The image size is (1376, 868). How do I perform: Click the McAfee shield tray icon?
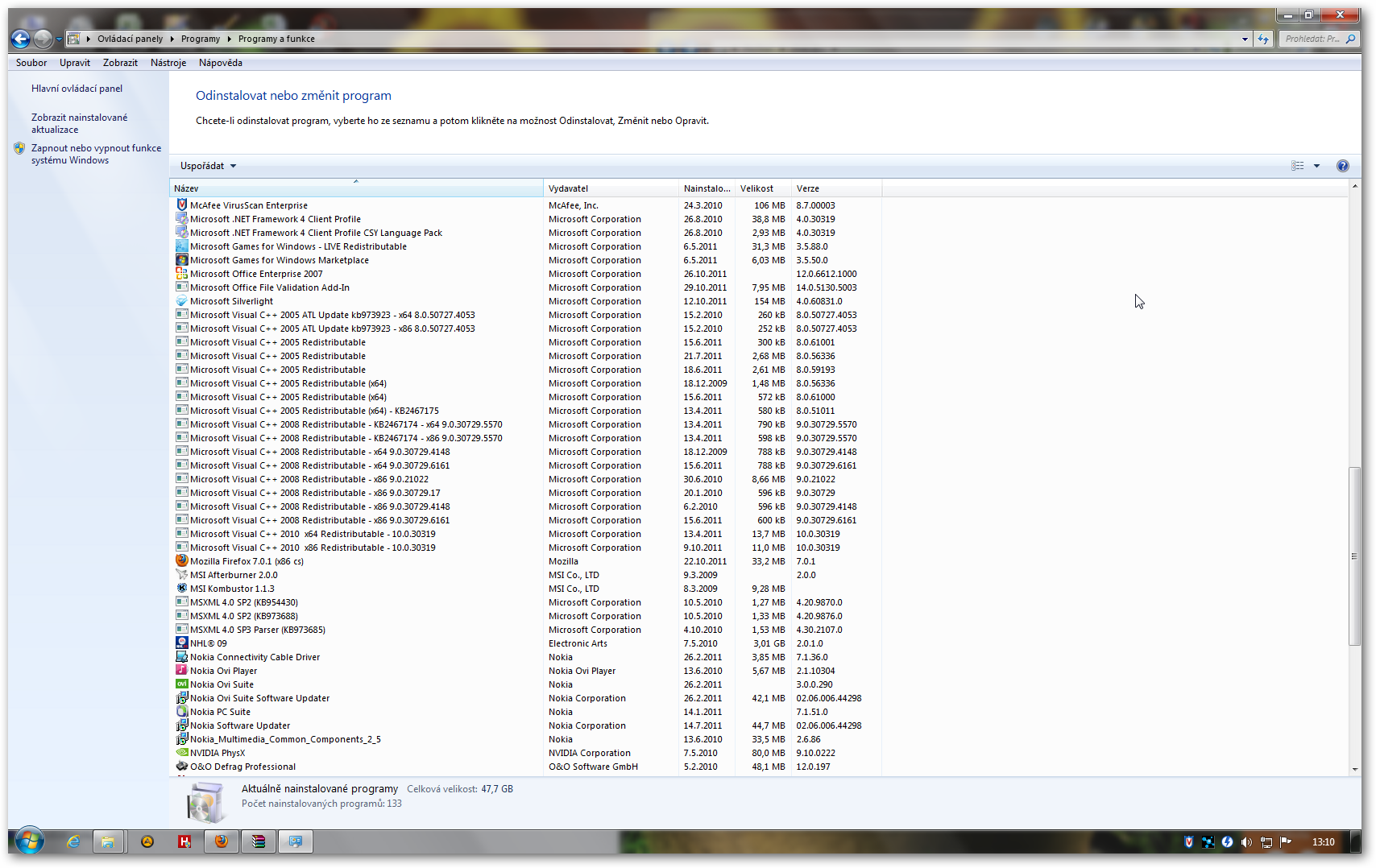pos(1188,842)
